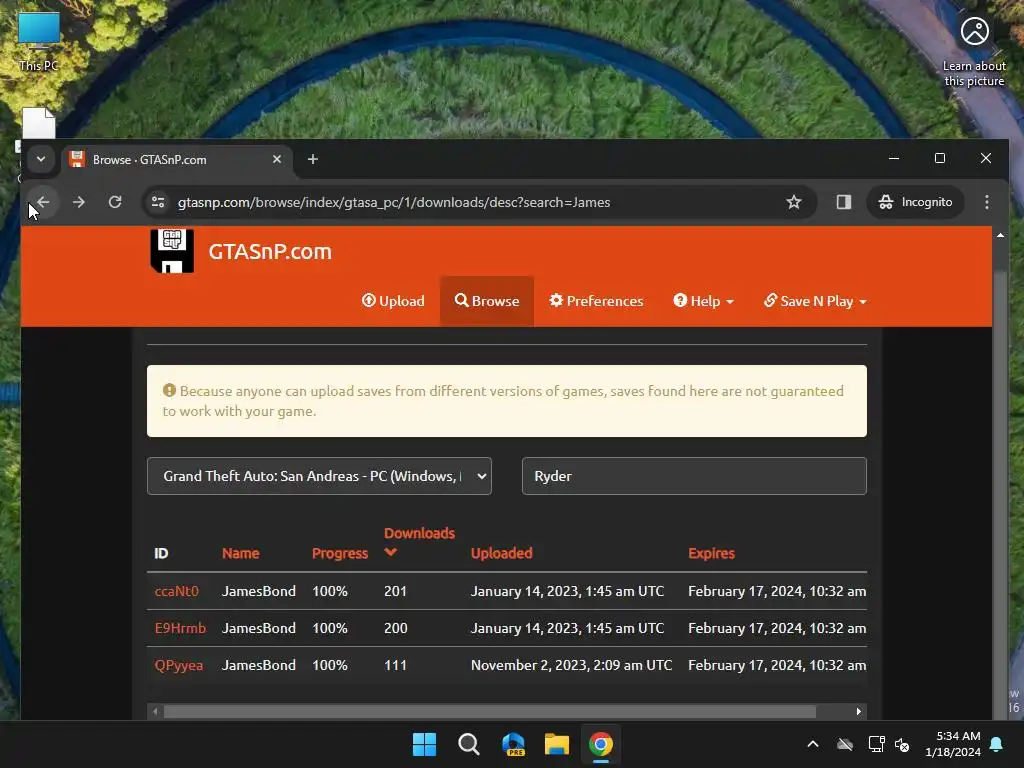Screen dimensions: 1024x768
Task: Click table scrollbar right arrow
Action: 859,712
